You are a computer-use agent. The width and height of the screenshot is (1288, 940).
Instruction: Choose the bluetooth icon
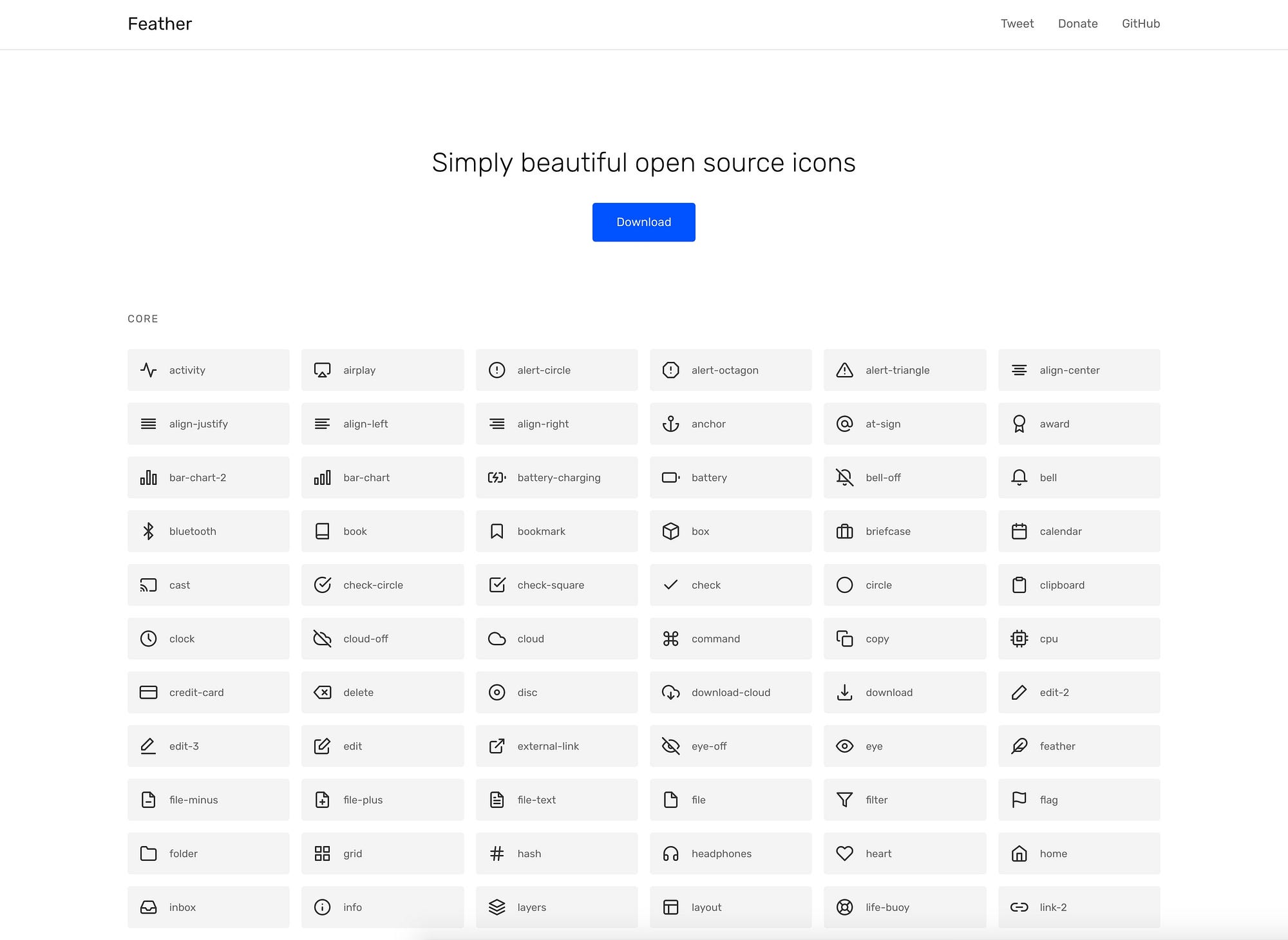point(148,531)
